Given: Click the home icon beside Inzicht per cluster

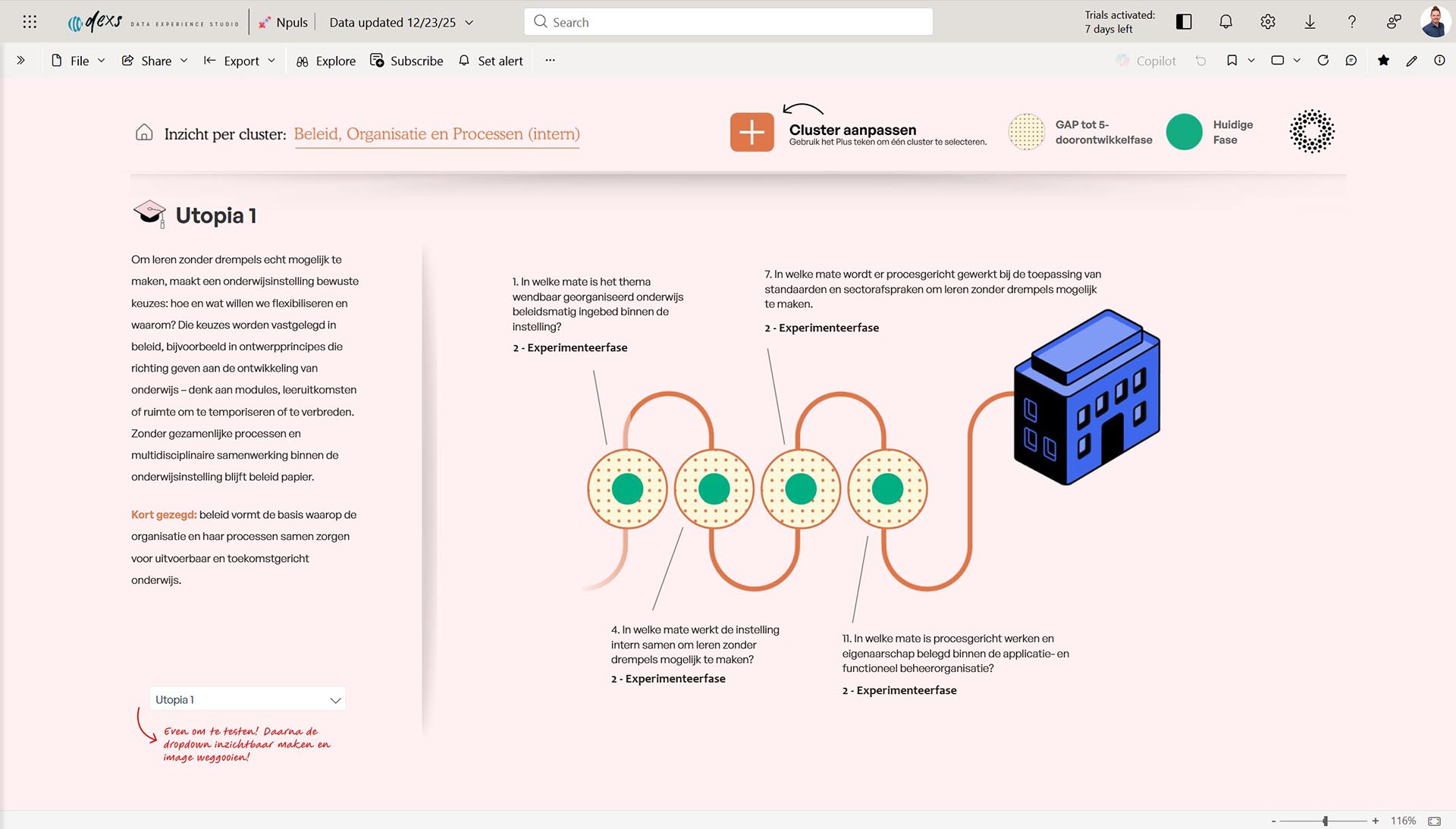Looking at the screenshot, I should click(144, 133).
